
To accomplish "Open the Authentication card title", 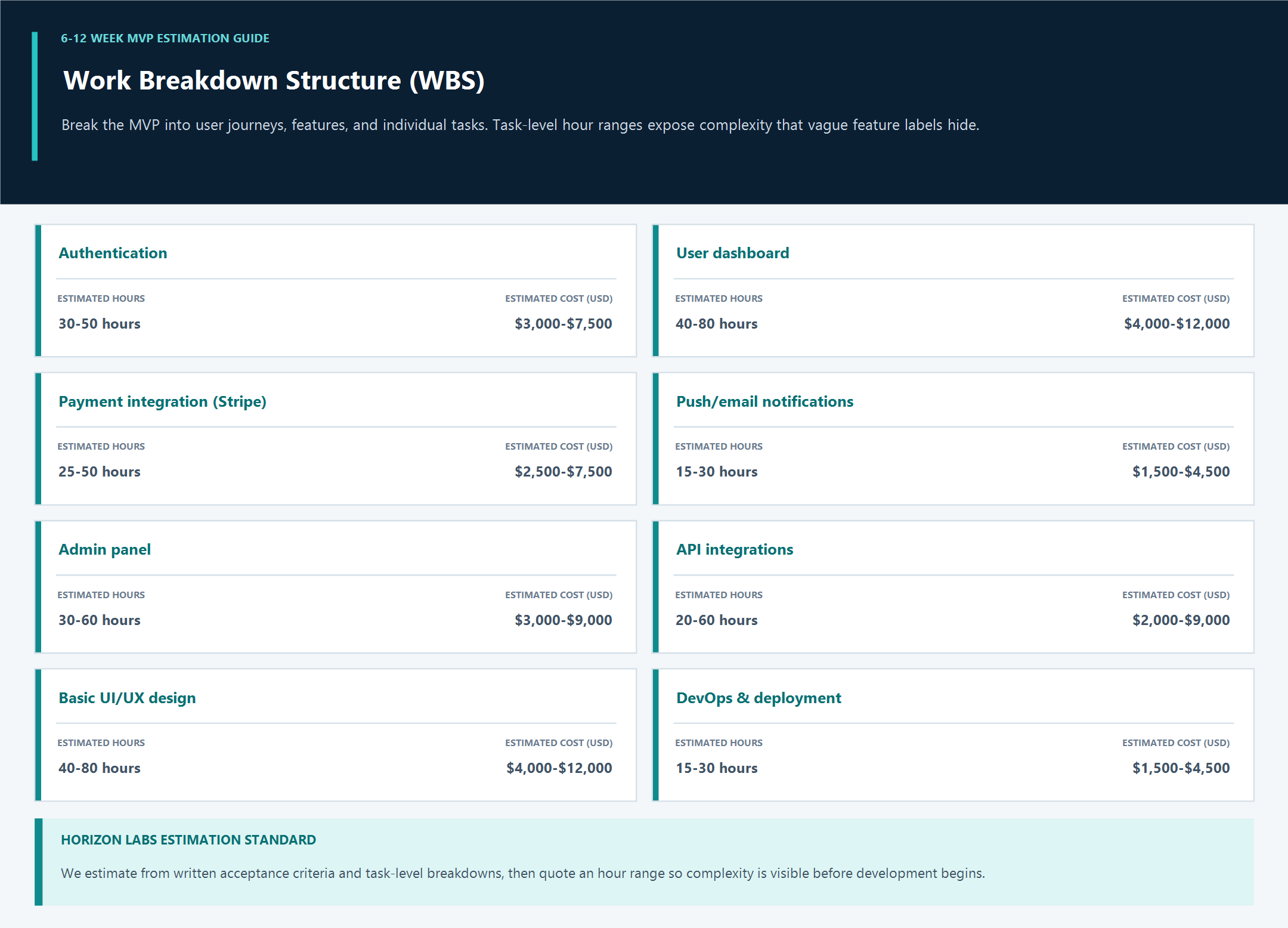I will coord(113,253).
